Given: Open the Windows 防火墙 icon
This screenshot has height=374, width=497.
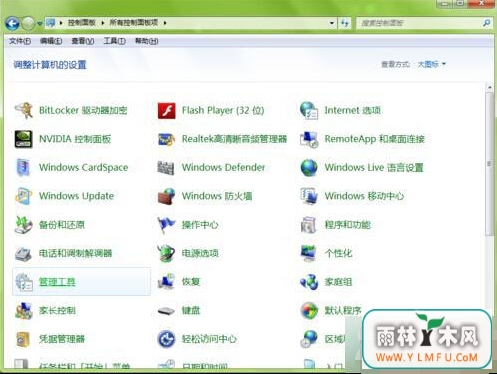Looking at the screenshot, I should pos(166,196).
